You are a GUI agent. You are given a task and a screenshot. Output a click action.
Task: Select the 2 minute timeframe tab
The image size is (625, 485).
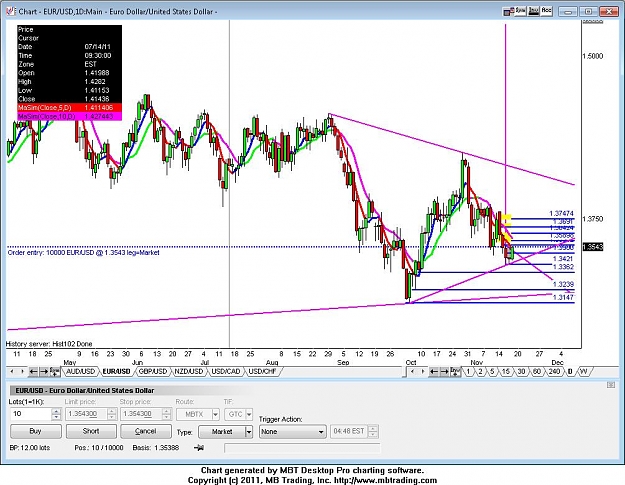480,372
